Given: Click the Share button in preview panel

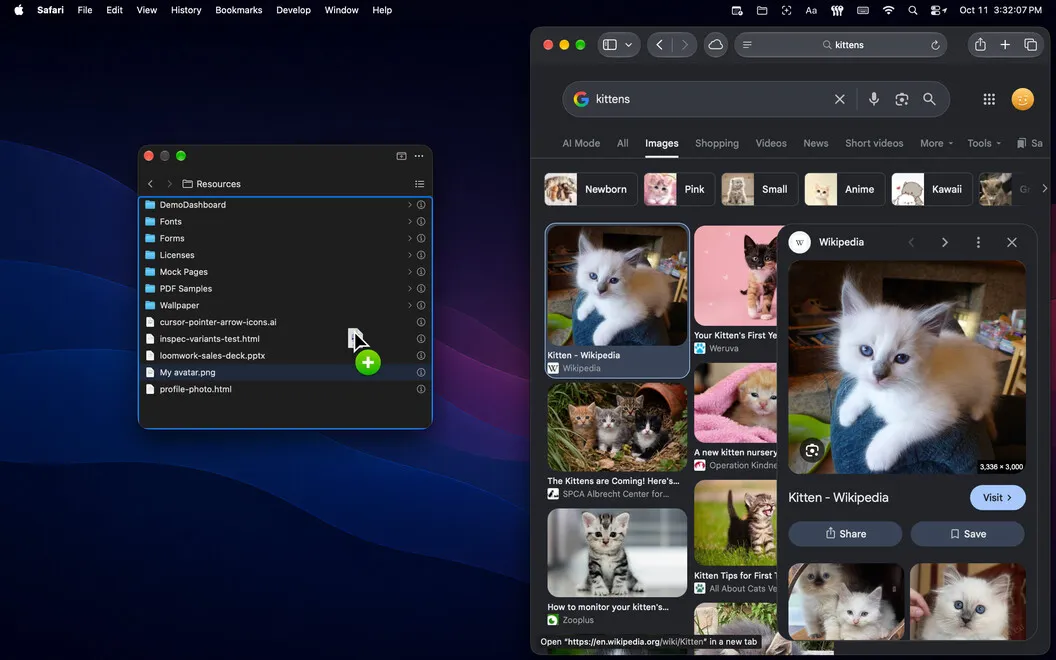Looking at the screenshot, I should [x=845, y=534].
